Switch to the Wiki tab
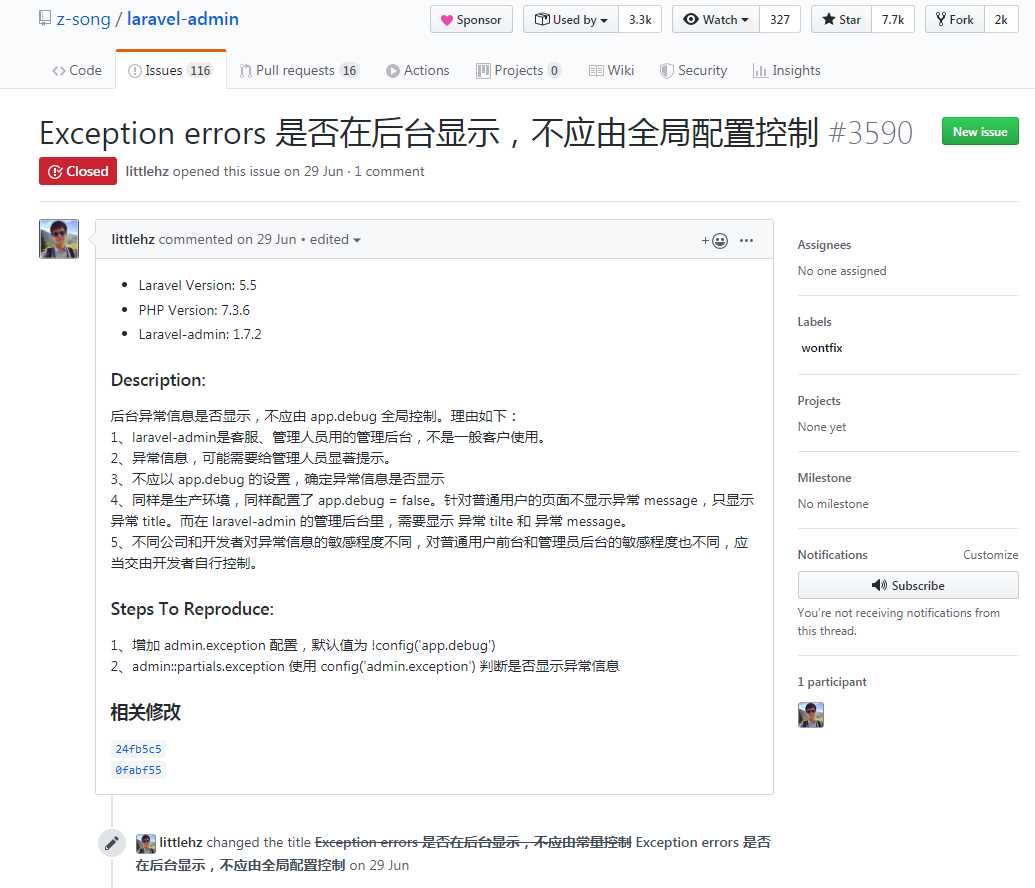This screenshot has width=1035, height=888. coord(611,70)
